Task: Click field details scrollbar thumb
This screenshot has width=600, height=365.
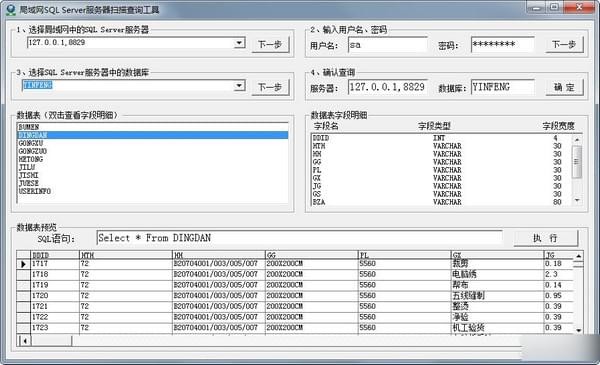Action: [577, 161]
